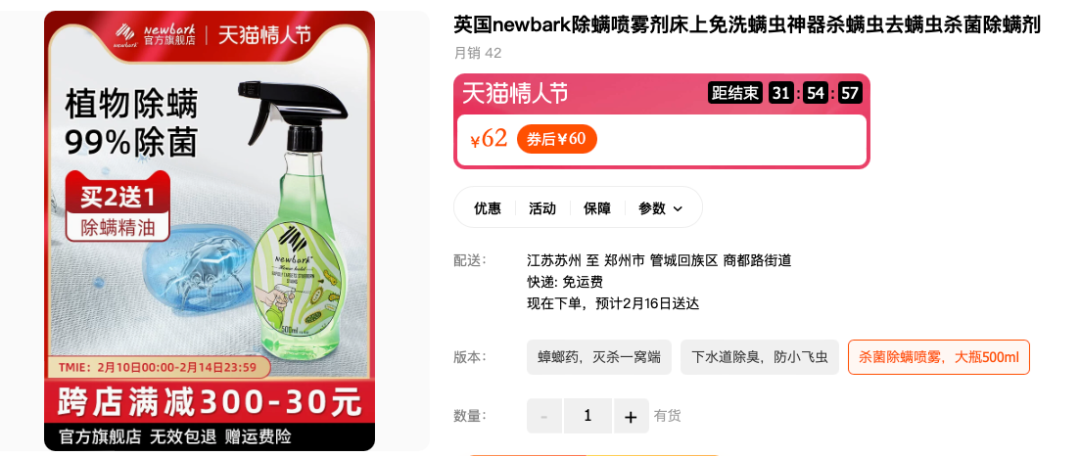Open the 保障 tab

coord(597,209)
